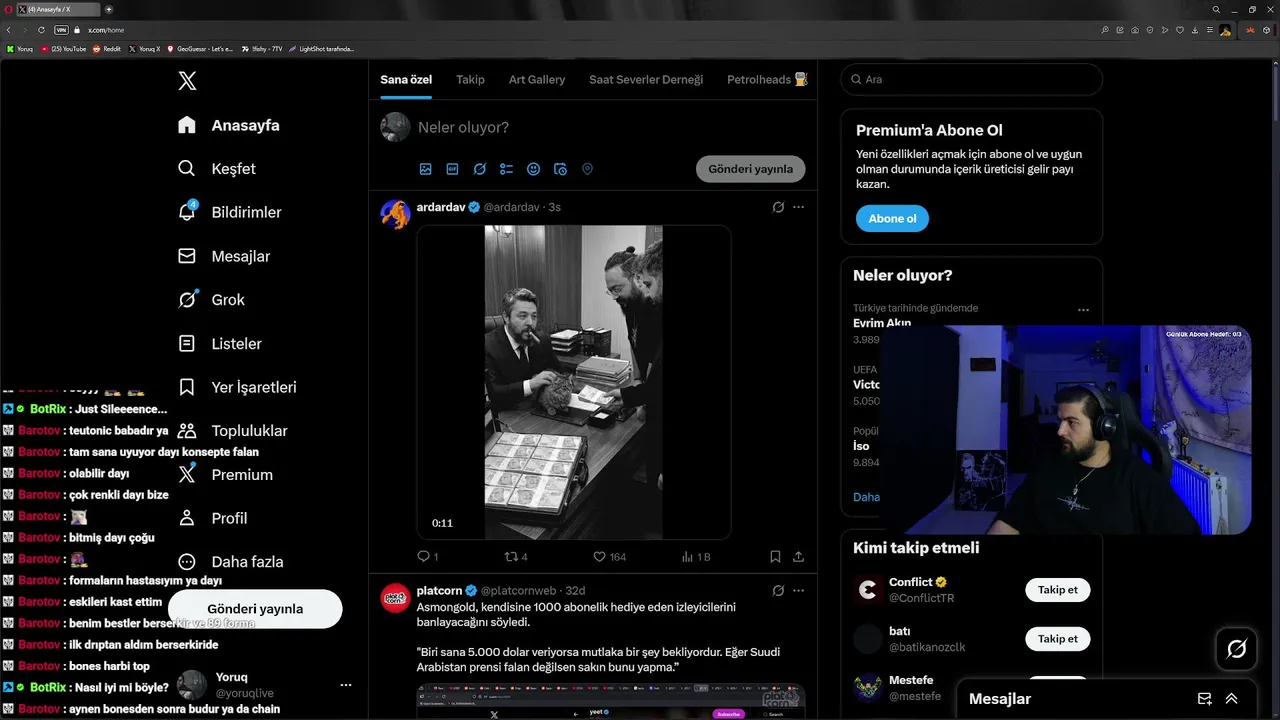This screenshot has height=720, width=1280.
Task: Insert a poll in the composer
Action: (x=506, y=169)
